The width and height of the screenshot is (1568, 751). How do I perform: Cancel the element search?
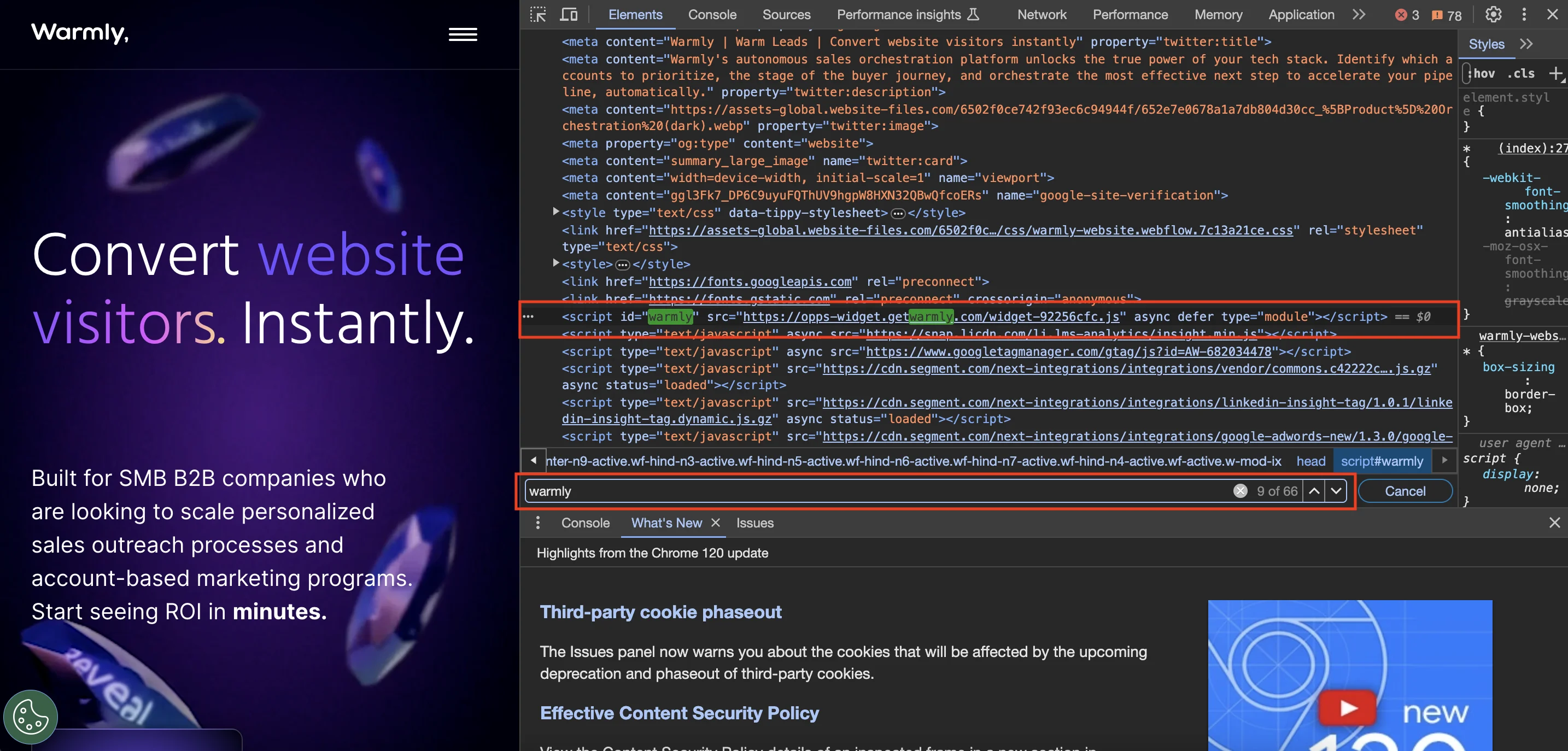(x=1405, y=491)
